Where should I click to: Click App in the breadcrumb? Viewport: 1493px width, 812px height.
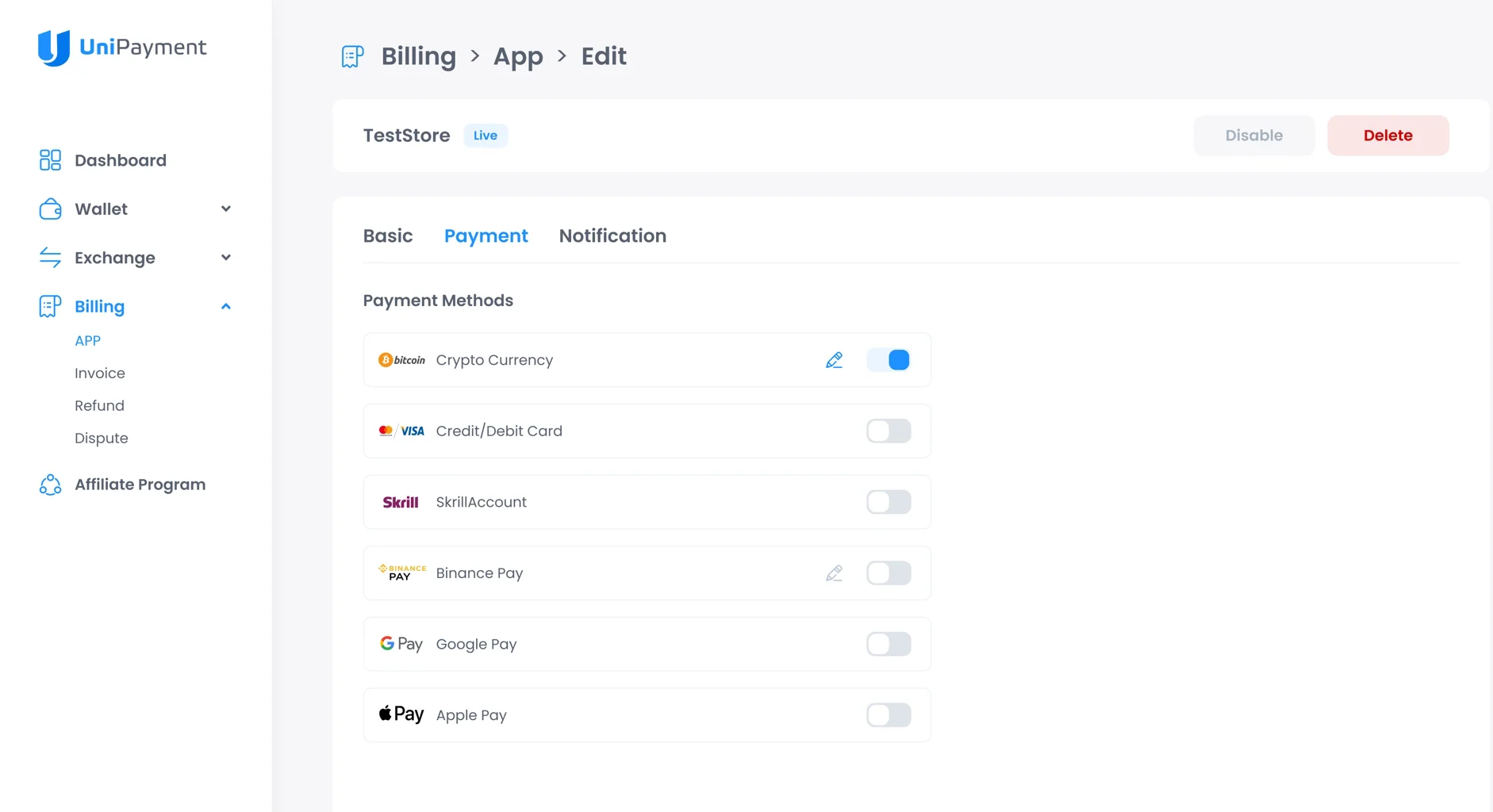pos(518,56)
